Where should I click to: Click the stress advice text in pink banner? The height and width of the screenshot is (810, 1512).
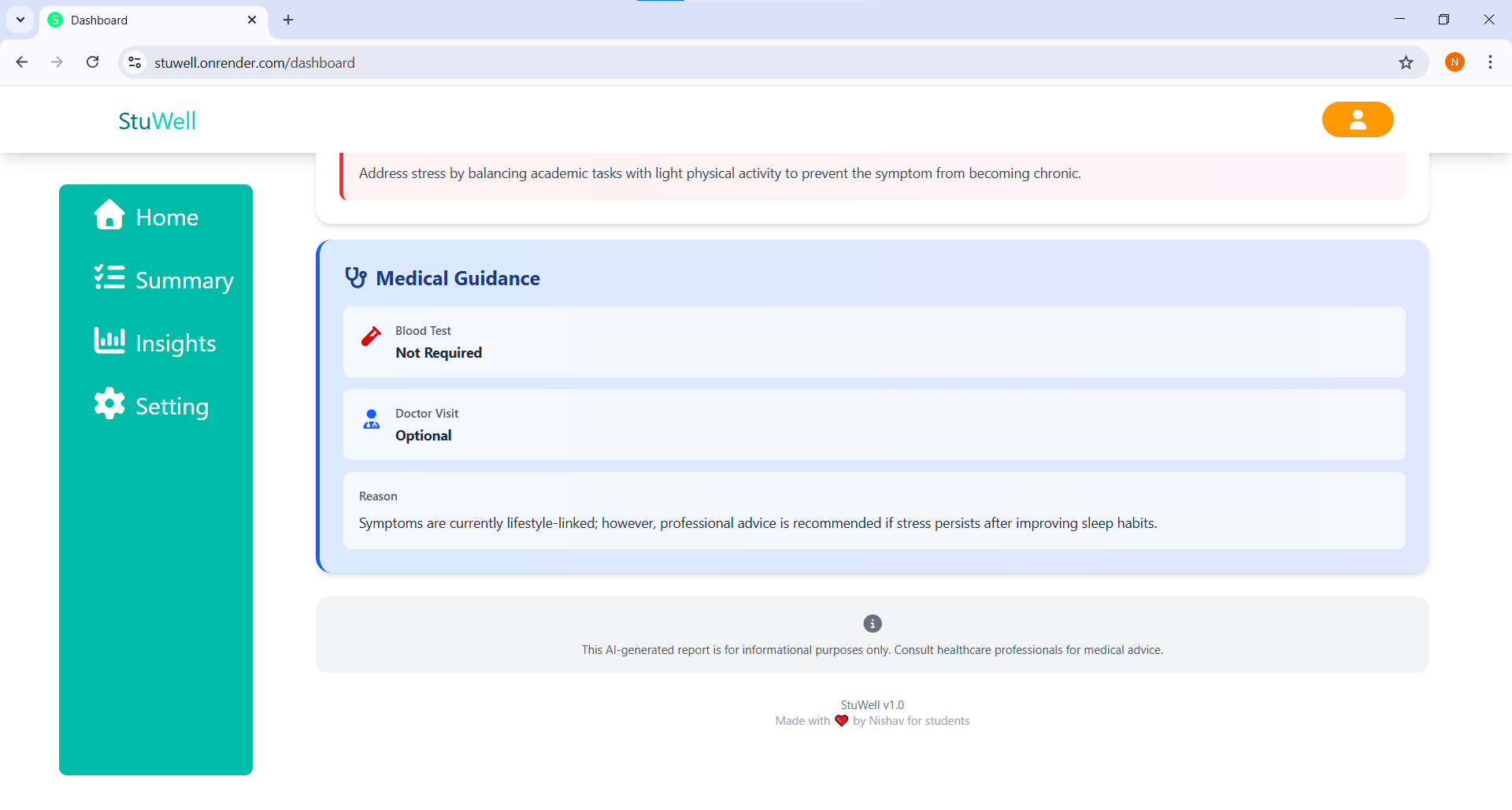pos(720,173)
